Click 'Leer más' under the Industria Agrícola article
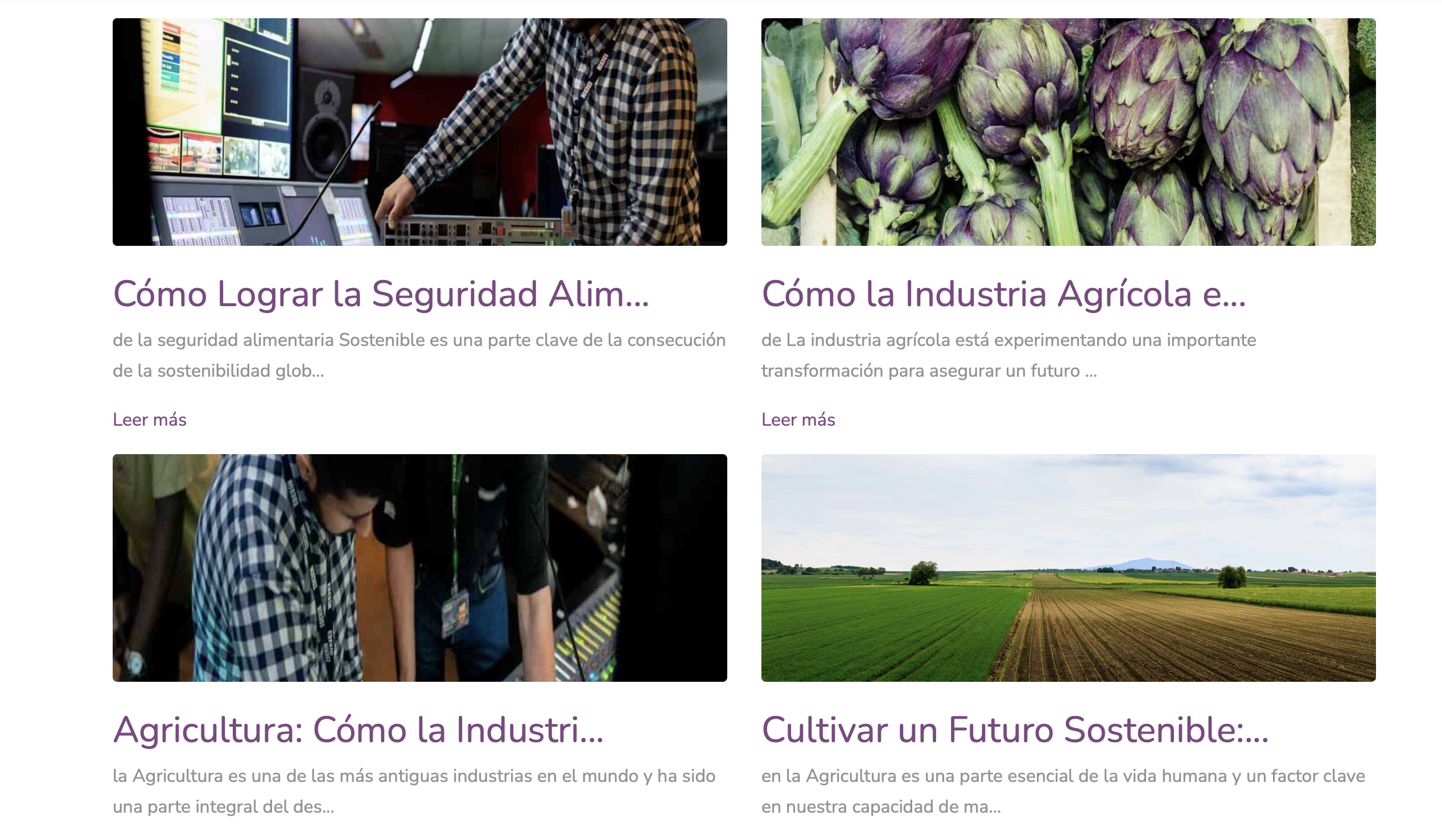 [x=798, y=419]
